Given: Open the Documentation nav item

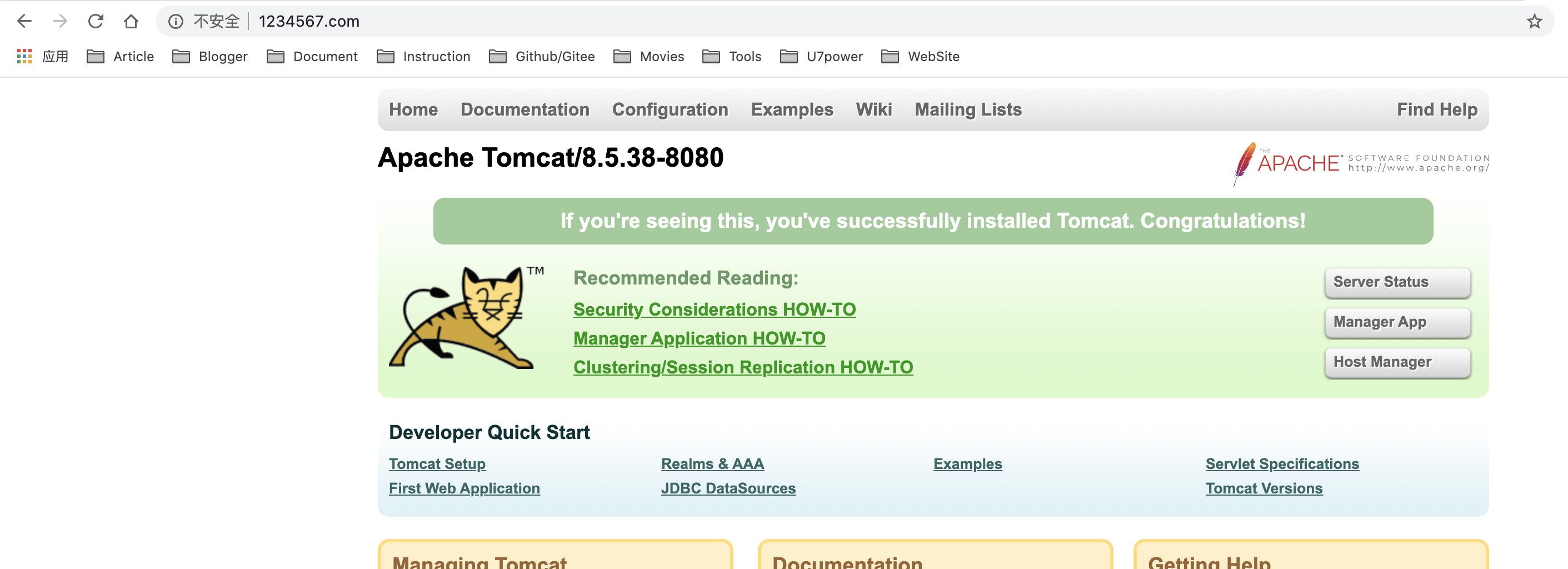Looking at the screenshot, I should 525,109.
